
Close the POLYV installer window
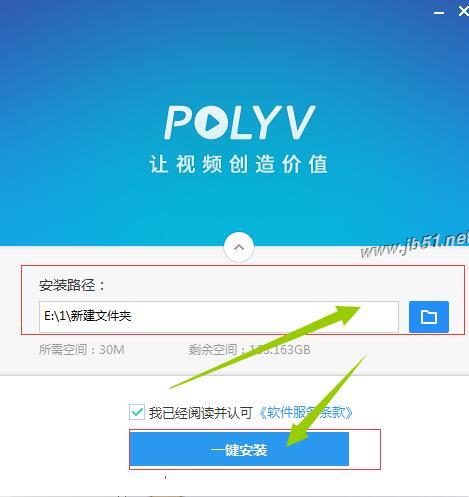pyautogui.click(x=464, y=12)
